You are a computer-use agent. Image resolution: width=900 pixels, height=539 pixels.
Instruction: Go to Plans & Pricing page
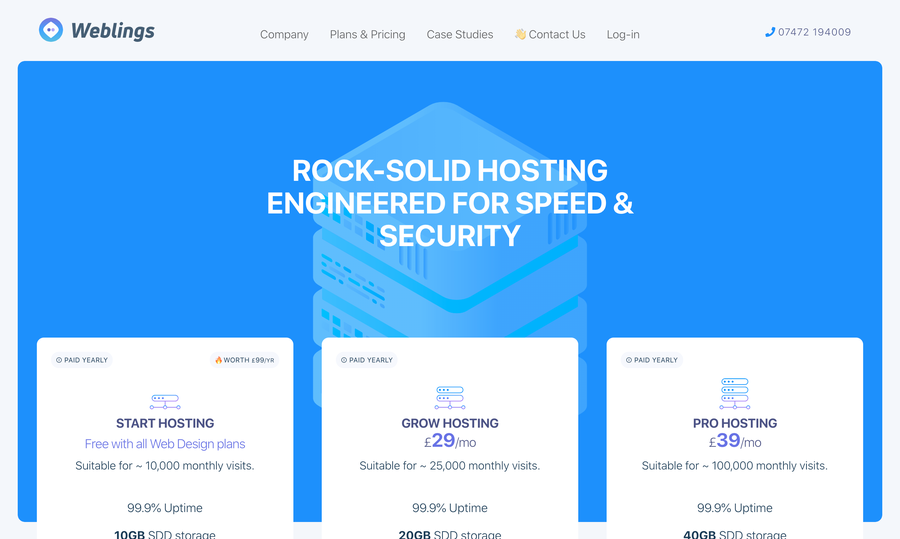pos(367,34)
